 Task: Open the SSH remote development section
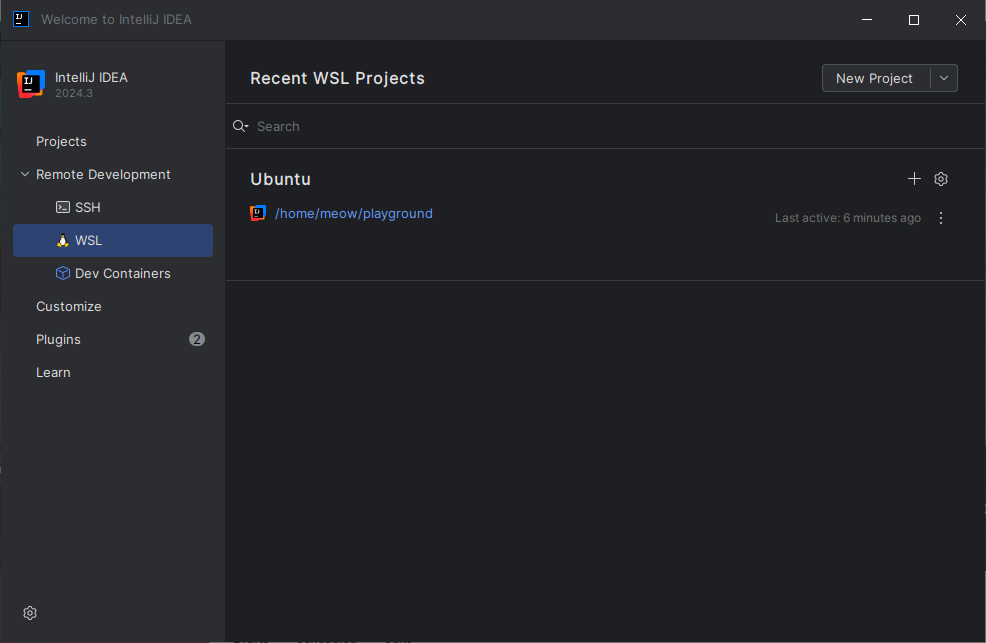tap(89, 207)
